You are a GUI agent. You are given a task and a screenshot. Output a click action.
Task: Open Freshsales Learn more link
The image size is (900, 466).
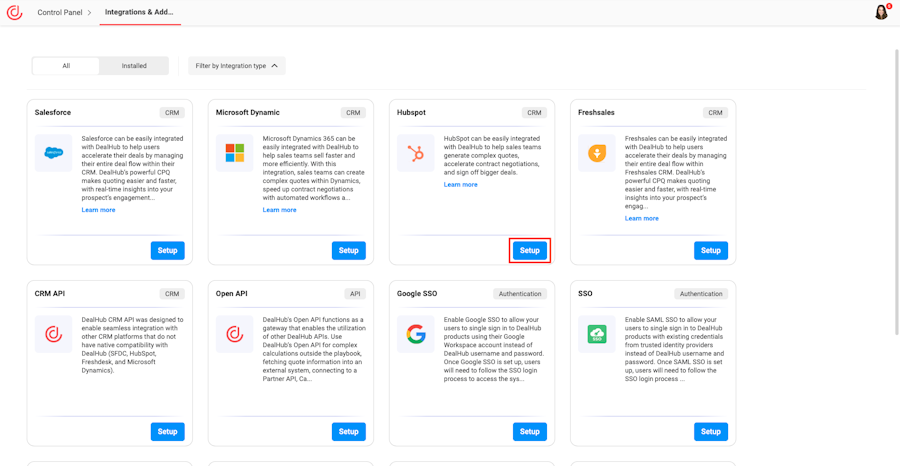pyautogui.click(x=642, y=219)
